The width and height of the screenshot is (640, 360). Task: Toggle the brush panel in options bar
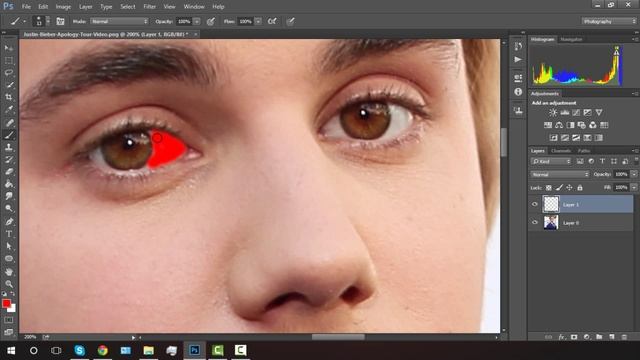(60, 21)
